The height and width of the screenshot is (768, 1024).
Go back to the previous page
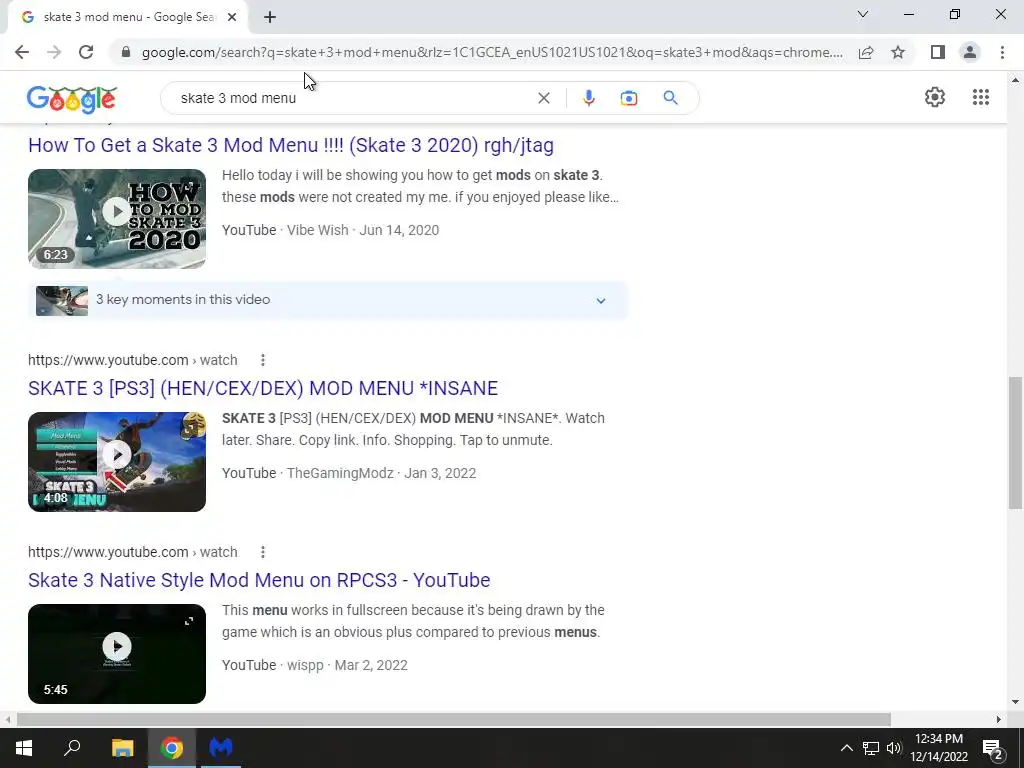tap(22, 52)
